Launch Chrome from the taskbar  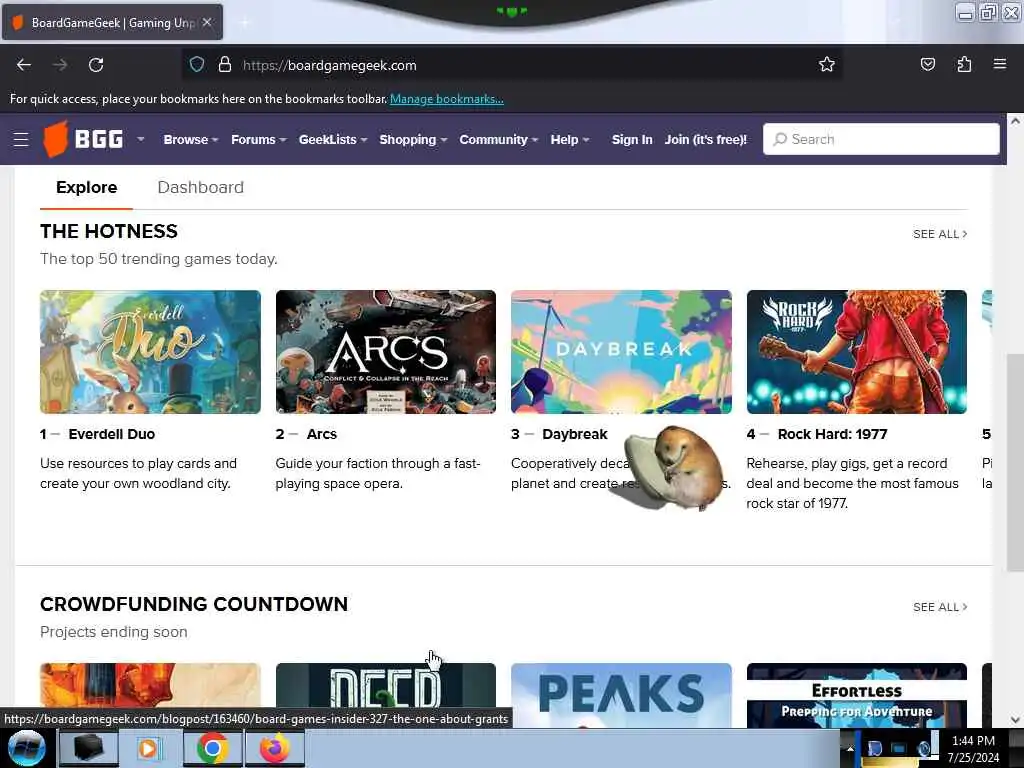pyautogui.click(x=212, y=748)
